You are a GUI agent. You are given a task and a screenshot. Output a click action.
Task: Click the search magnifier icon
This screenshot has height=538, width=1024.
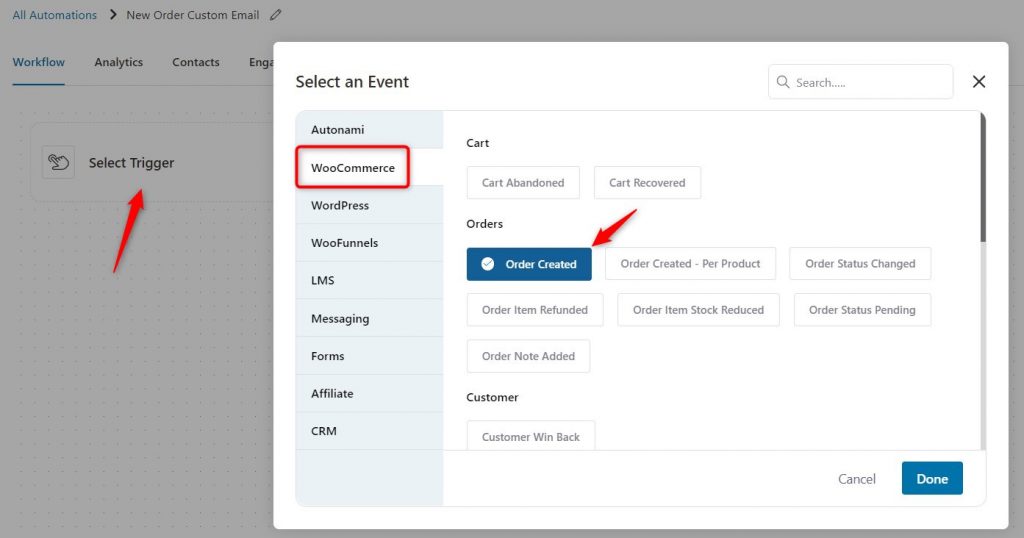point(782,82)
